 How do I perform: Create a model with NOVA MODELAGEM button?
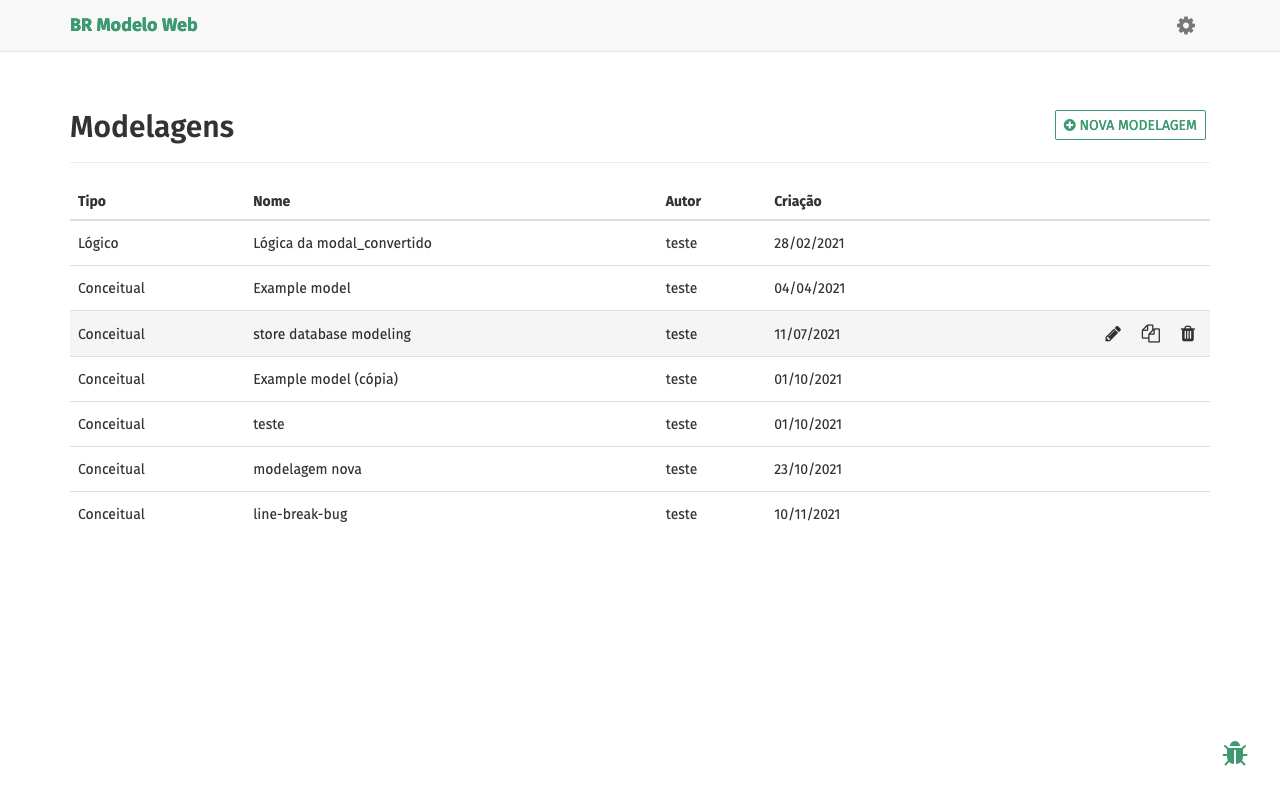tap(1130, 125)
